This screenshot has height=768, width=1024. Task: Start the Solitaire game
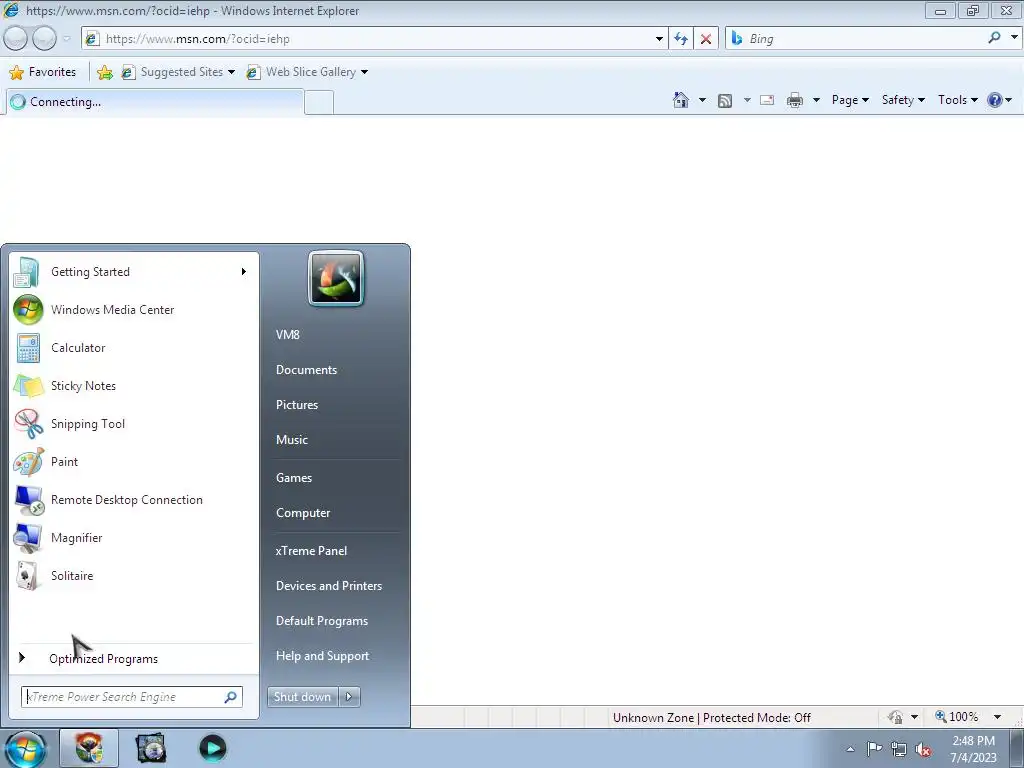click(x=134, y=575)
